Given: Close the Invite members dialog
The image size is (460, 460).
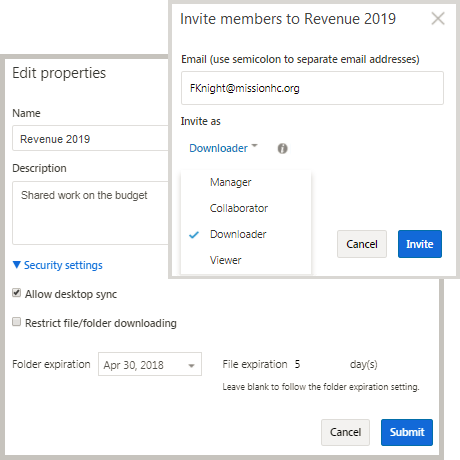Looking at the screenshot, I should click(x=438, y=18).
